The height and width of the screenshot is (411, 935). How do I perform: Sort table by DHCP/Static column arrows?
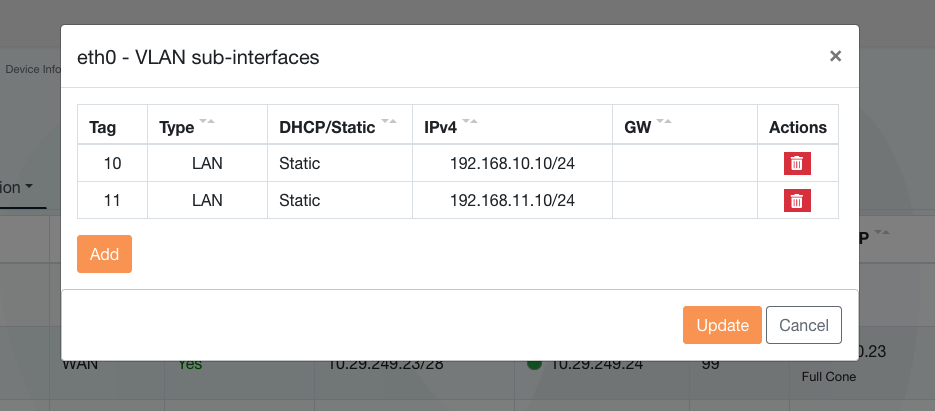click(389, 122)
